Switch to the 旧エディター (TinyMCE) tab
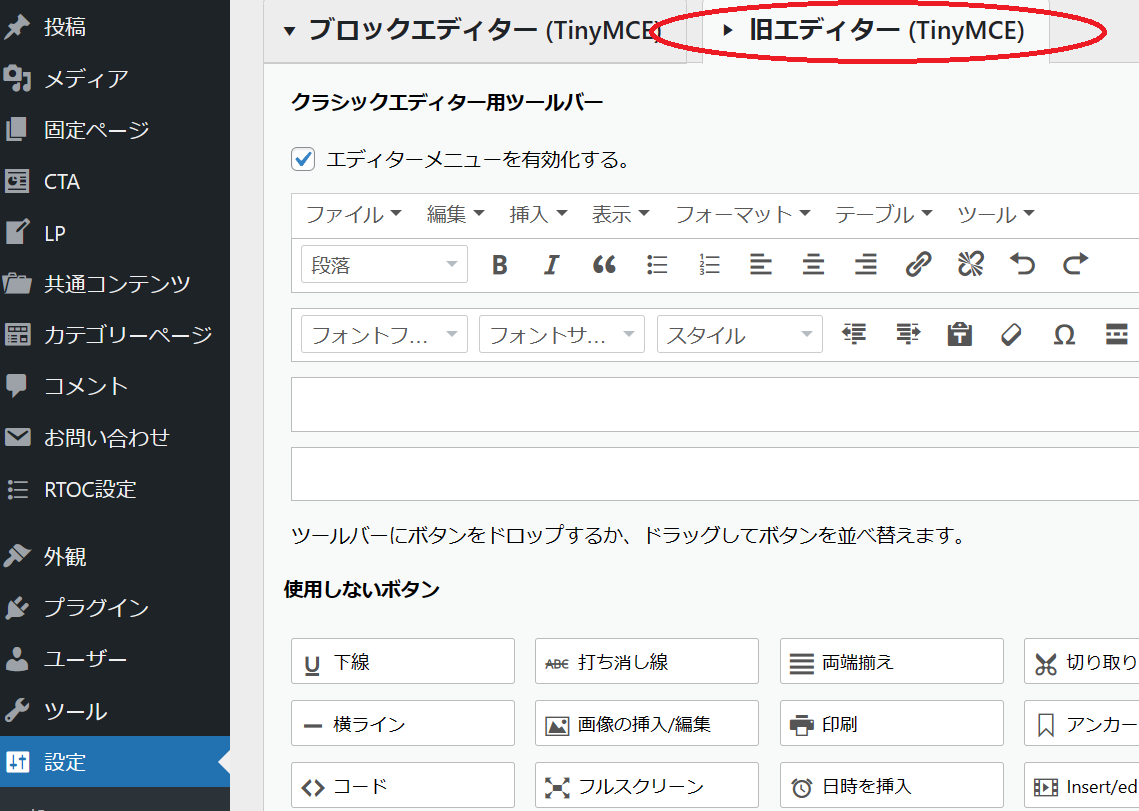1139x811 pixels. [876, 31]
